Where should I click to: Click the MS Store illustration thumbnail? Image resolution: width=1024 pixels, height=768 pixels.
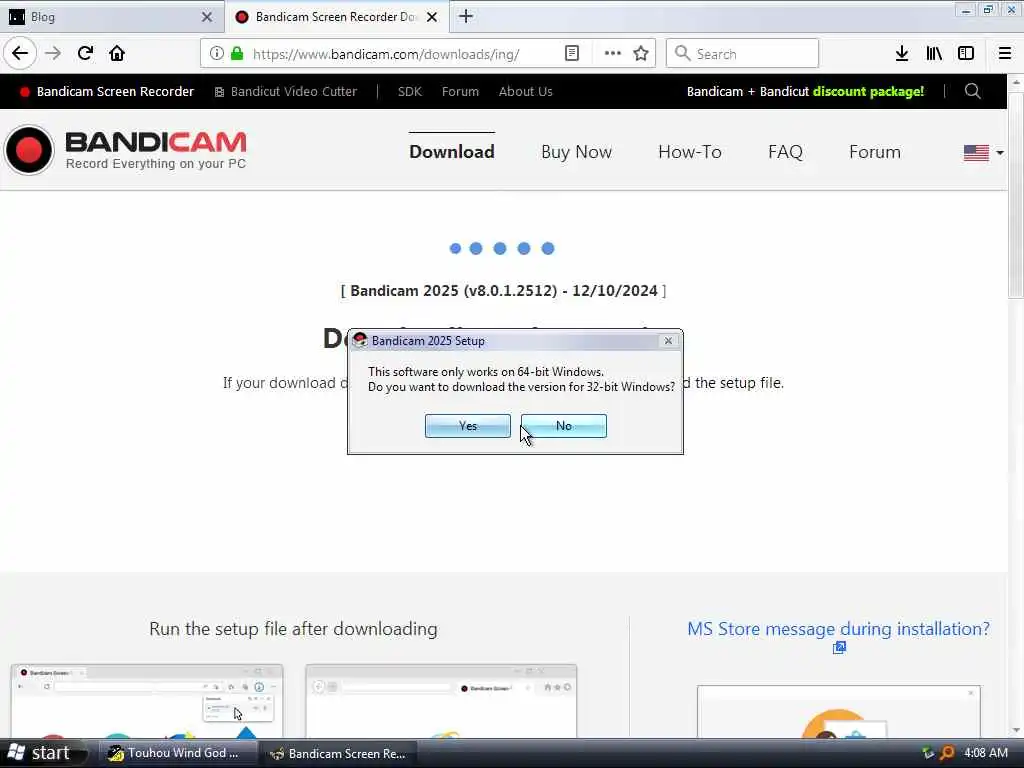pos(839,712)
